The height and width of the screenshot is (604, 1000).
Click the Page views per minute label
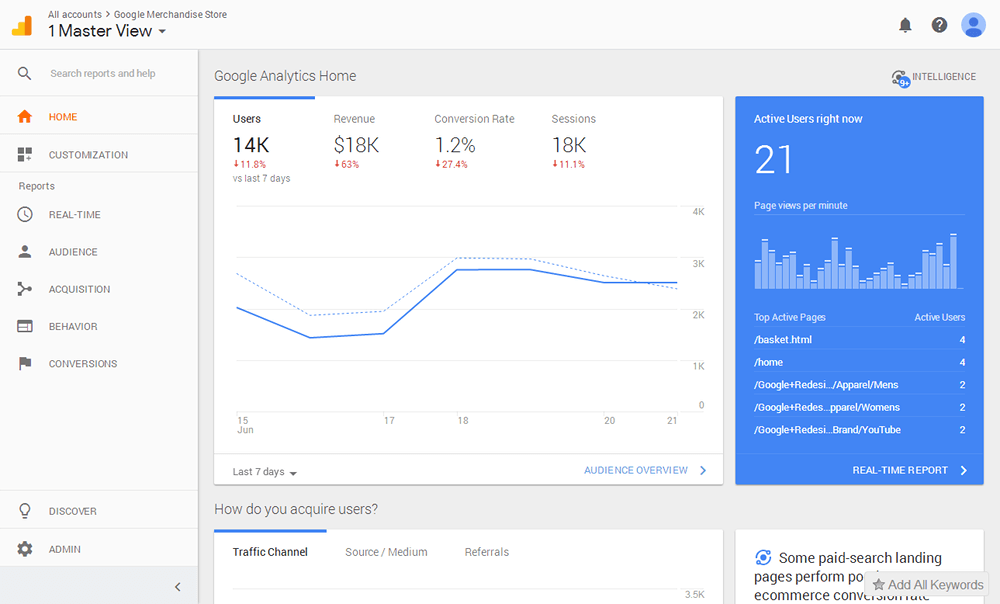coord(800,205)
